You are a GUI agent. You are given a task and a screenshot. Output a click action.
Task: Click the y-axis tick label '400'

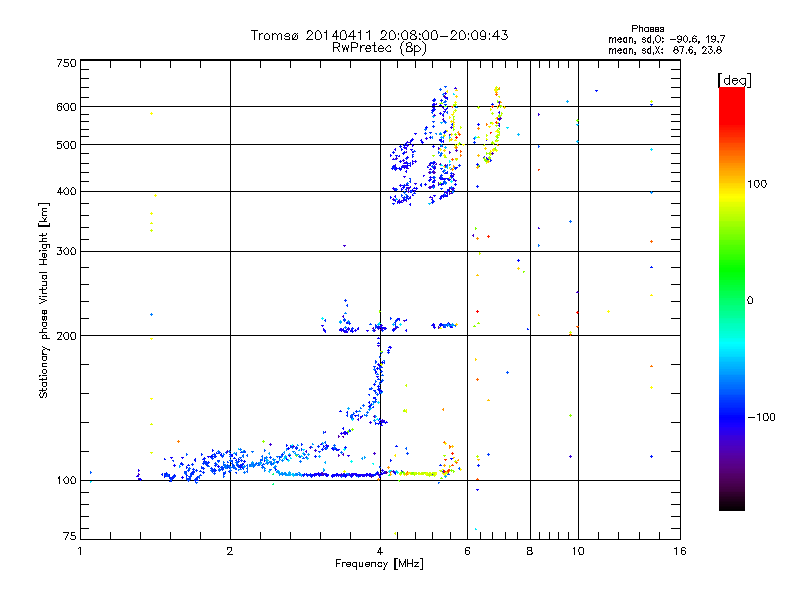click(x=66, y=191)
